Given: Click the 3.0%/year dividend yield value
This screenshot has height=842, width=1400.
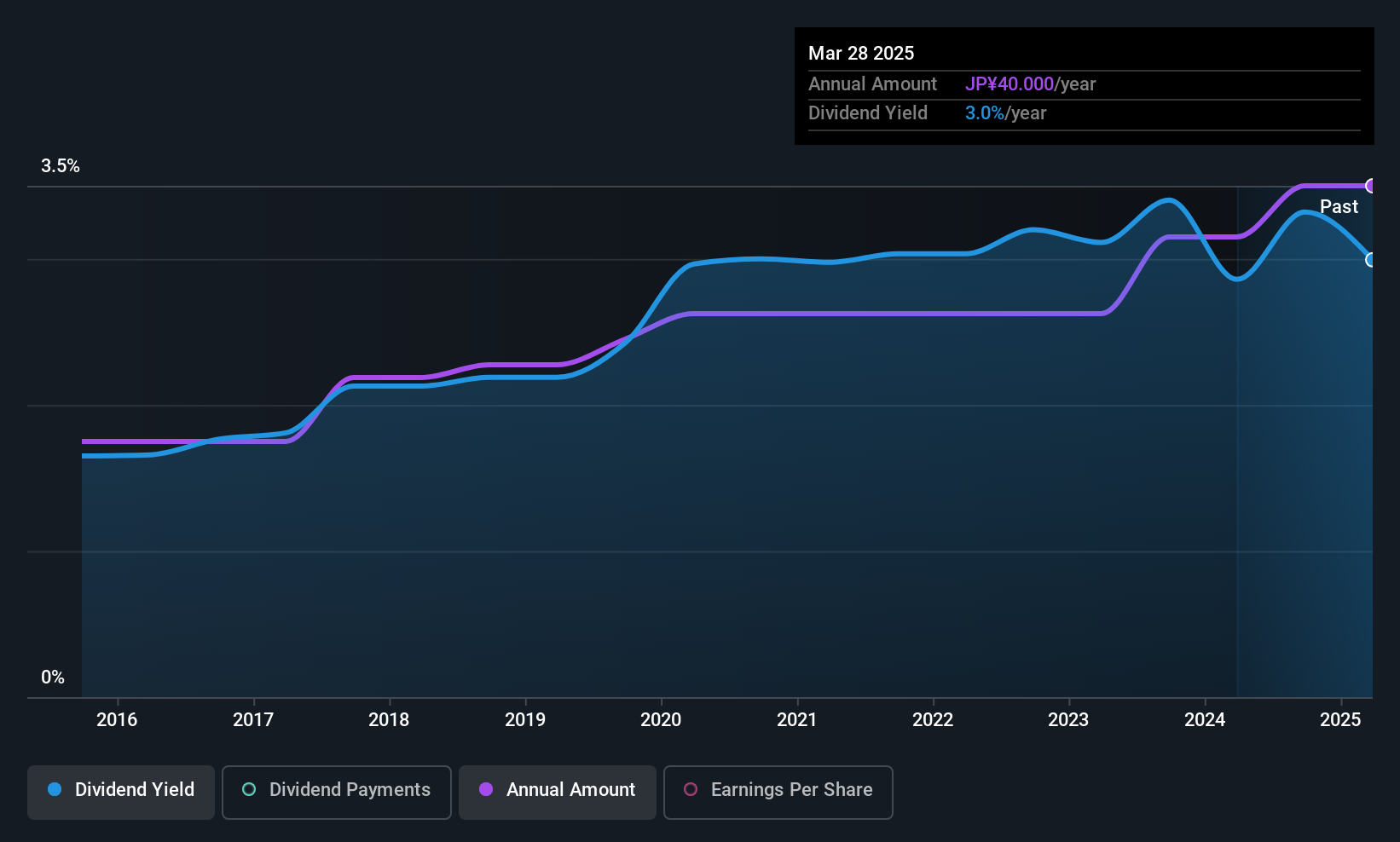Looking at the screenshot, I should click(x=1005, y=113).
